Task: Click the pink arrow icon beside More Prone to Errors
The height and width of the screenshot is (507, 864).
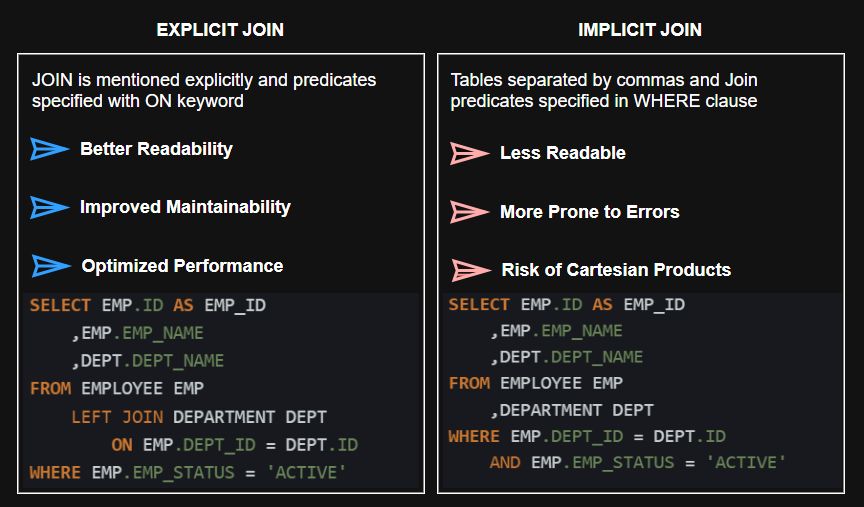Action: click(x=468, y=212)
